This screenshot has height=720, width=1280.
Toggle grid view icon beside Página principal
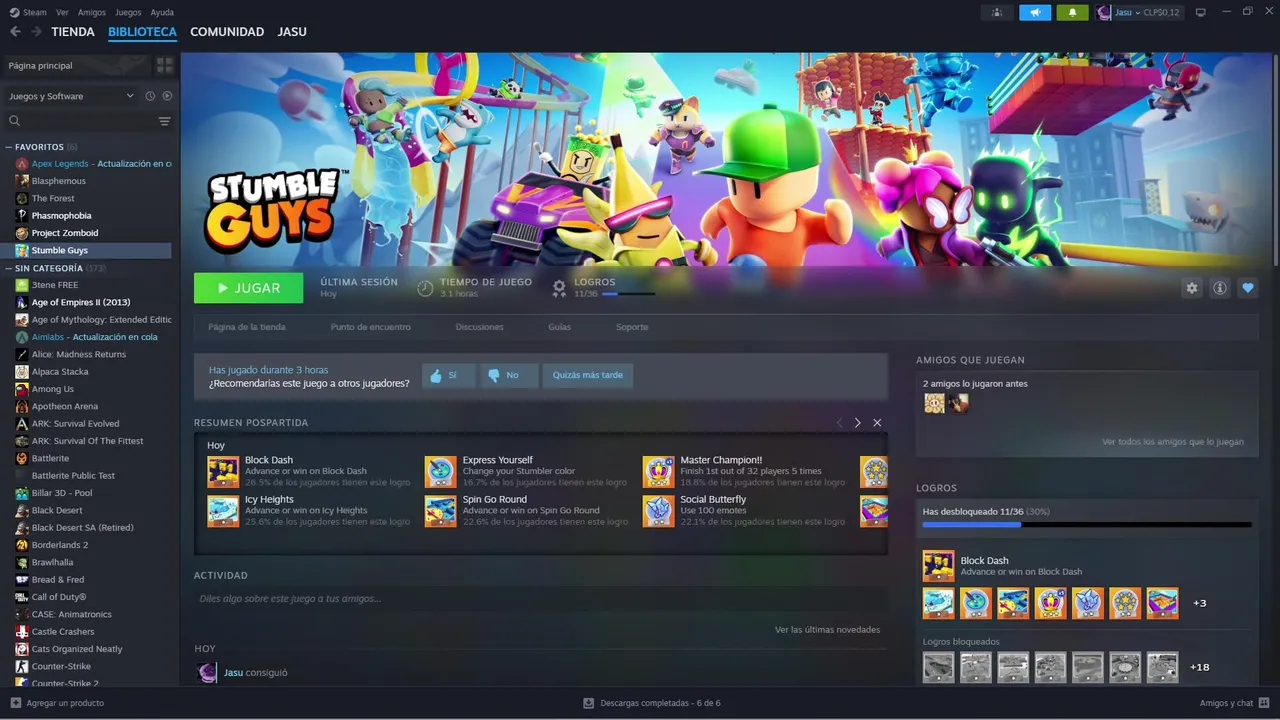(x=165, y=65)
